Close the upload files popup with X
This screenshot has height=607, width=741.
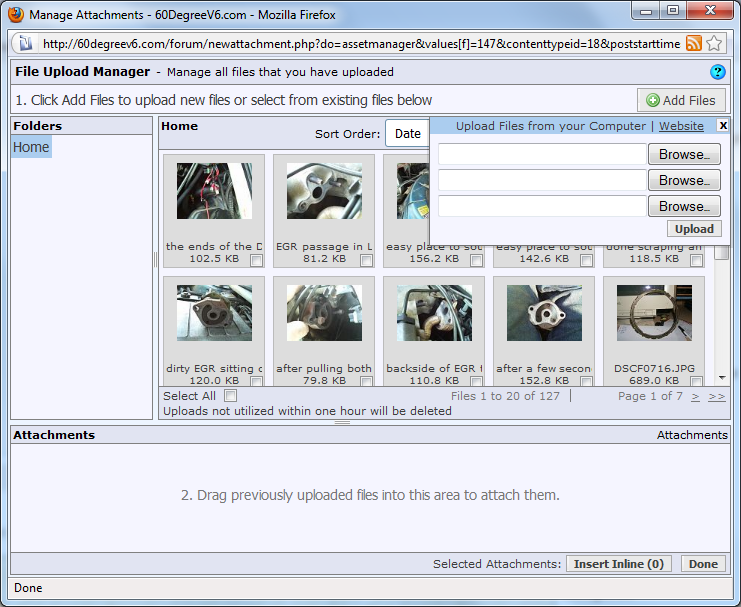point(723,126)
